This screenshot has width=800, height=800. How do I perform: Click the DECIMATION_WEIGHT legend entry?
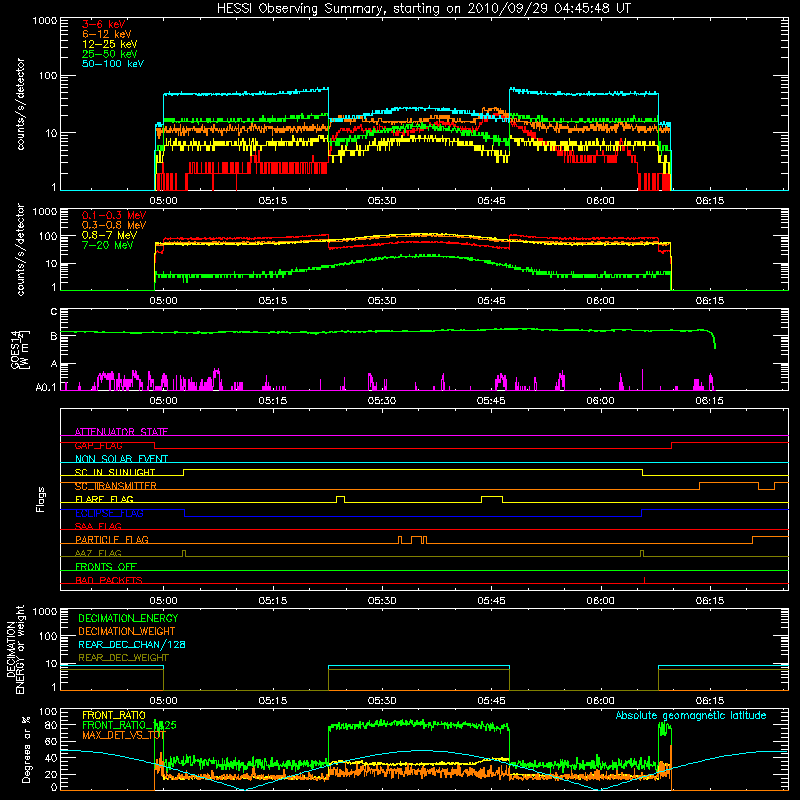click(x=127, y=631)
